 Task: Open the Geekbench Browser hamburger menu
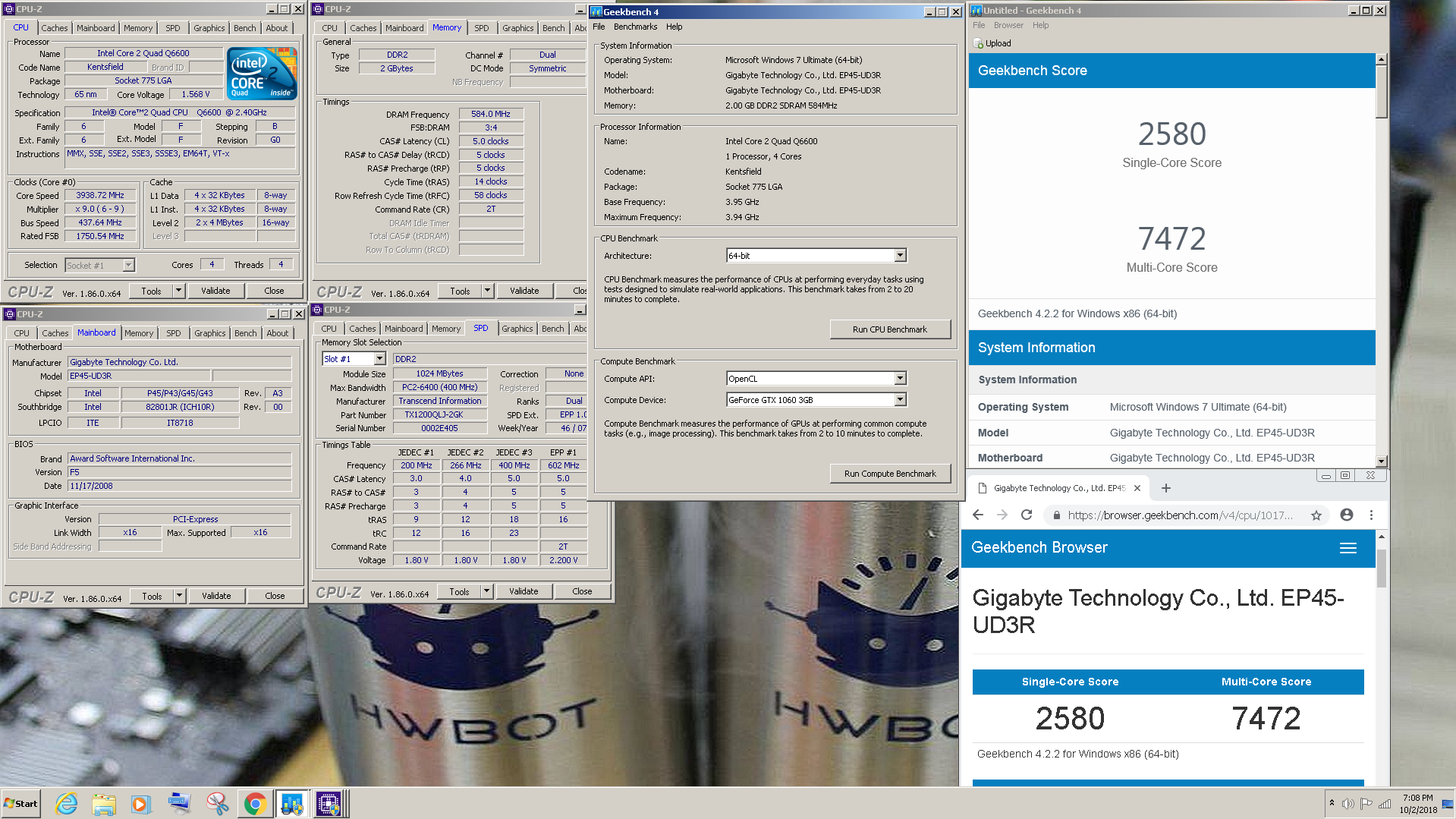1348,548
